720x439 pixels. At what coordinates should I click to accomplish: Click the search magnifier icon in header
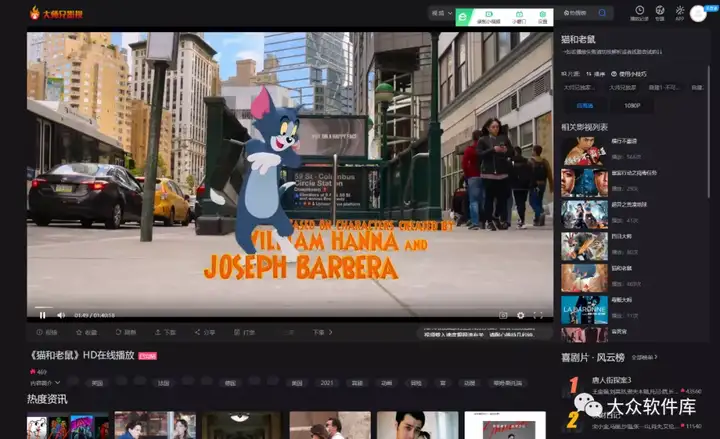[x=602, y=13]
